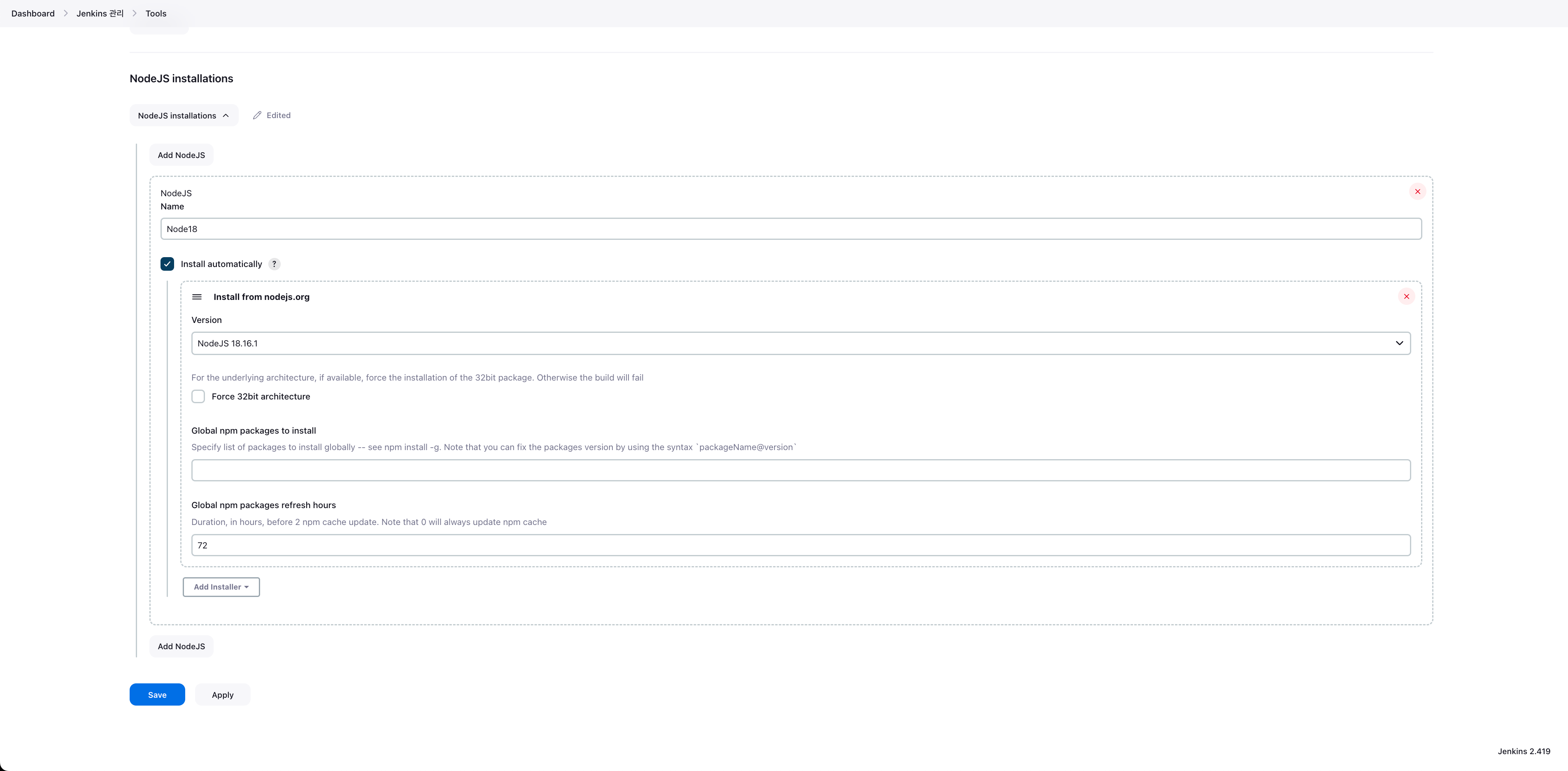Image resolution: width=1568 pixels, height=771 pixels.
Task: Open Jenkins 관리 breadcrumb
Action: tap(100, 14)
